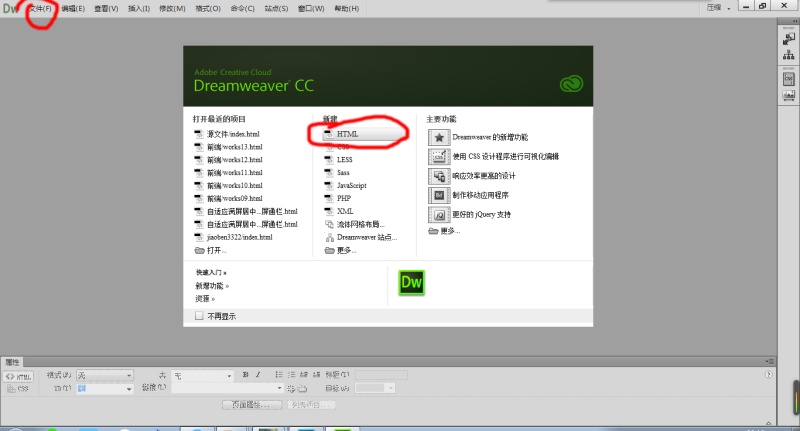Open the 类 class dropdown

(x=202, y=375)
